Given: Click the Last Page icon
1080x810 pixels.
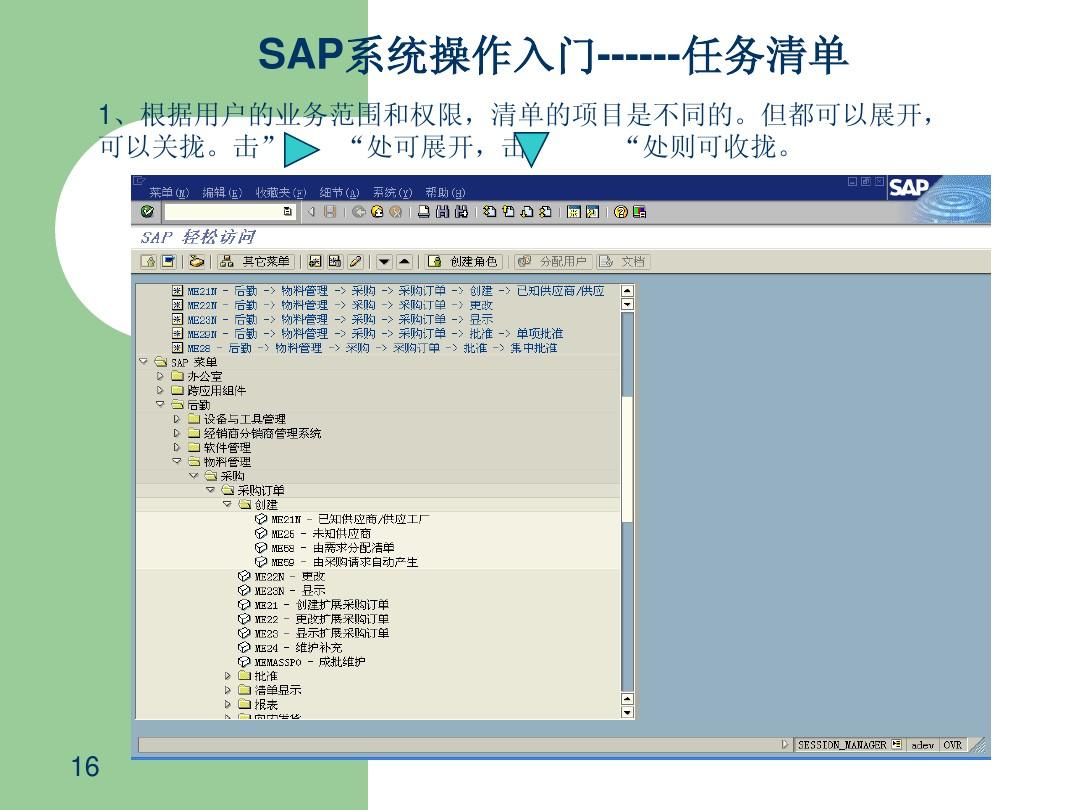Looking at the screenshot, I should pyautogui.click(x=545, y=212).
